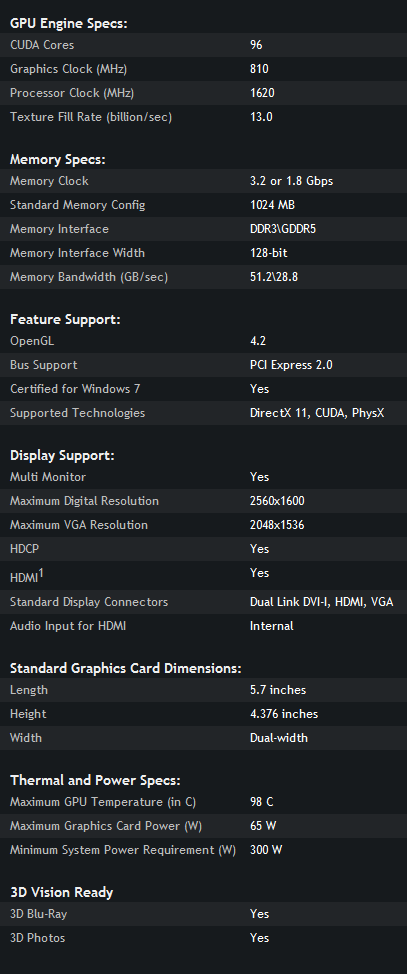
Task: Click the Standard Display Connectors row label
Action: [x=89, y=602]
